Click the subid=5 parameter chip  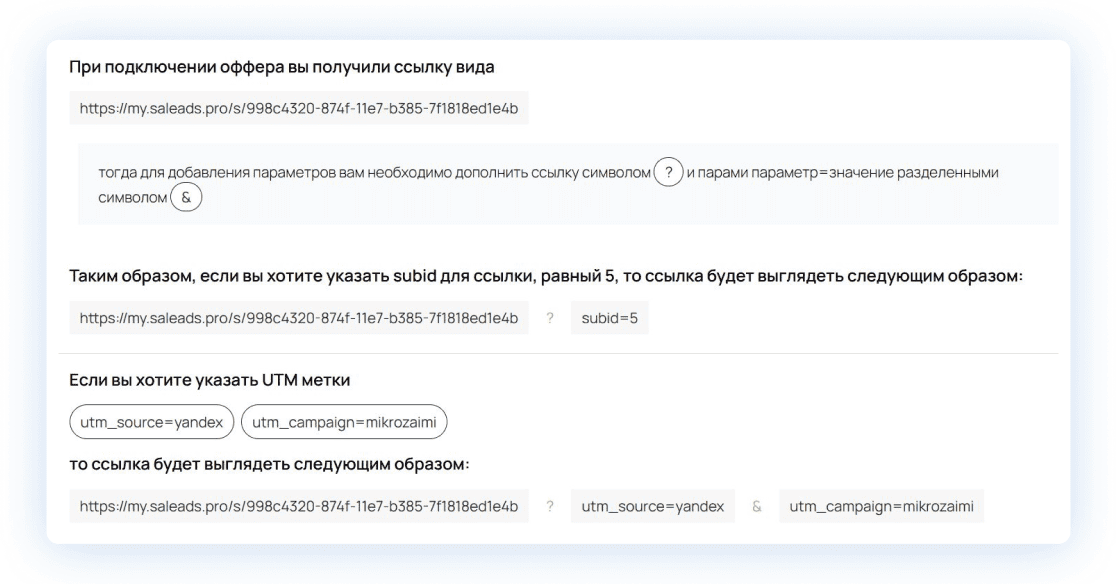(610, 318)
